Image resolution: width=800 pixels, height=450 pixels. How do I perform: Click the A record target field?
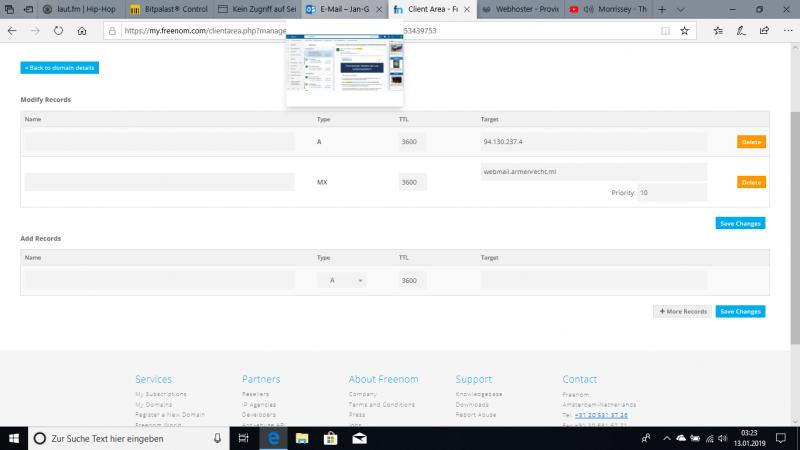(593, 142)
